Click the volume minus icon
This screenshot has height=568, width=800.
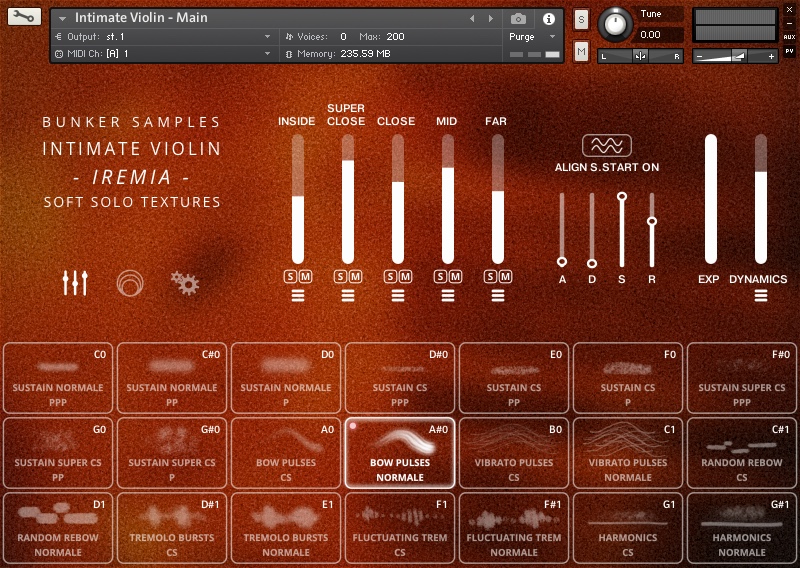tap(699, 56)
